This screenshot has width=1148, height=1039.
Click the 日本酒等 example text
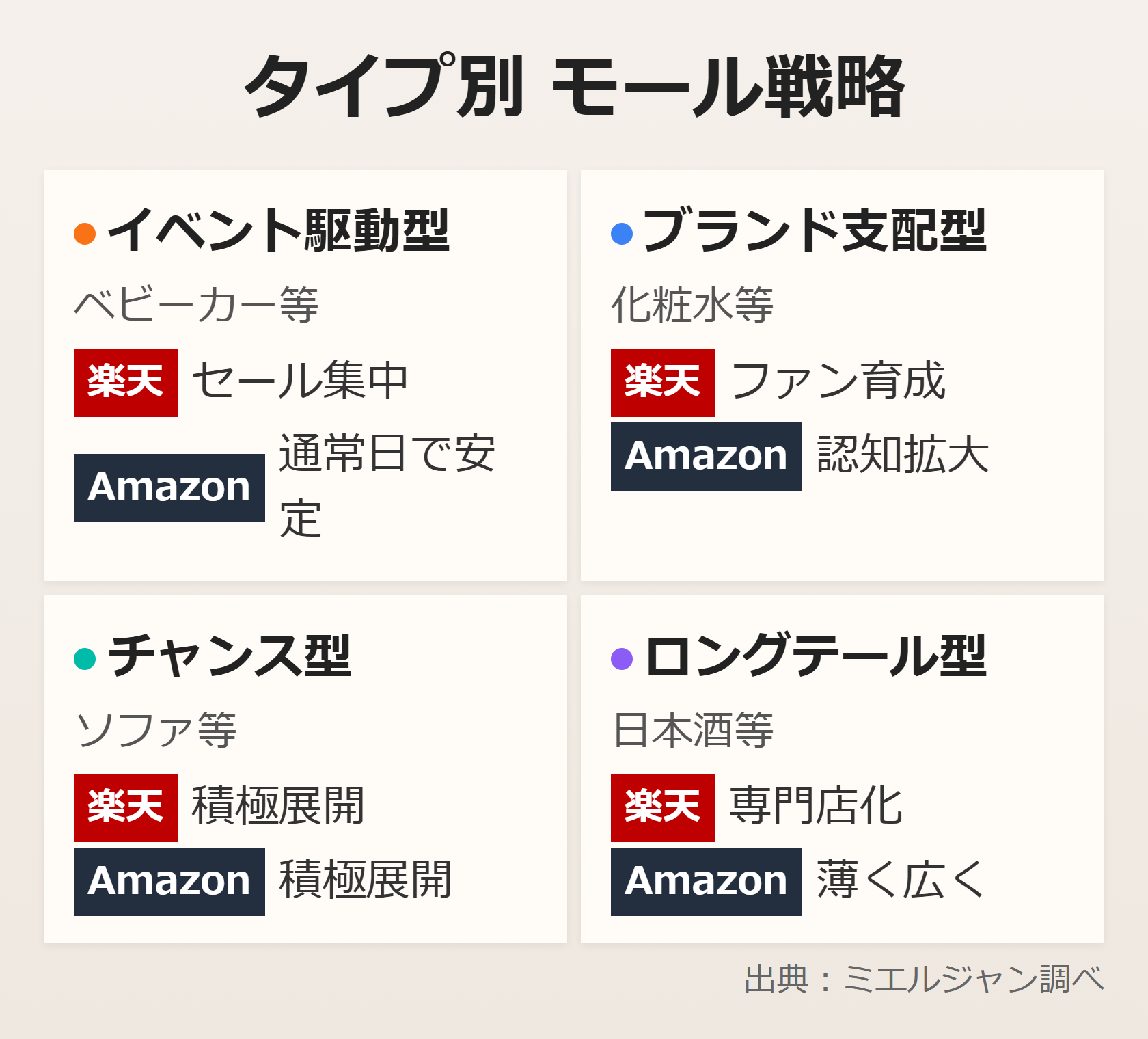click(x=693, y=730)
